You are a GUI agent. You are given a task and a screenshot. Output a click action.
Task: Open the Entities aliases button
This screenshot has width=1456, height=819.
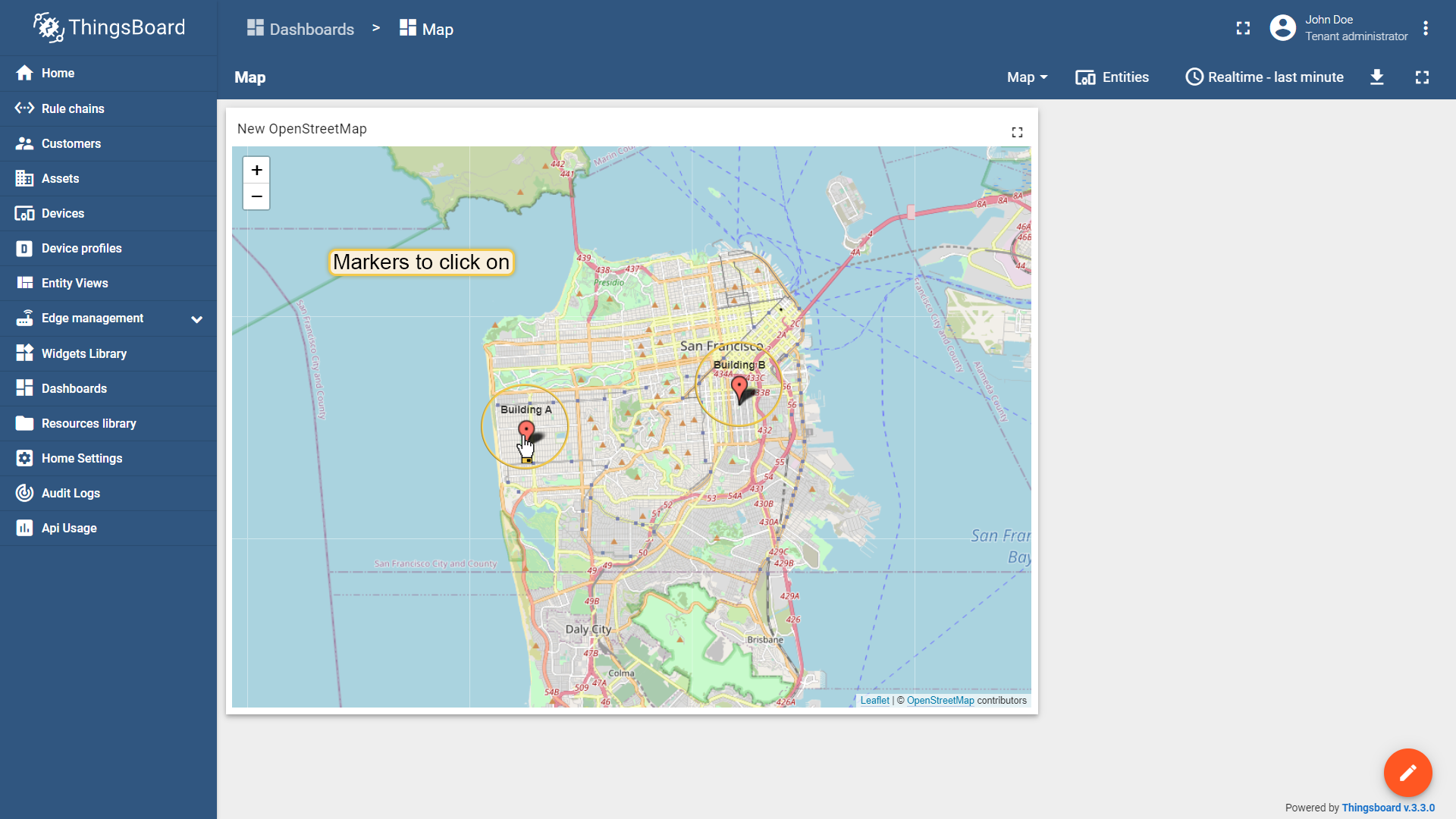click(x=1112, y=77)
